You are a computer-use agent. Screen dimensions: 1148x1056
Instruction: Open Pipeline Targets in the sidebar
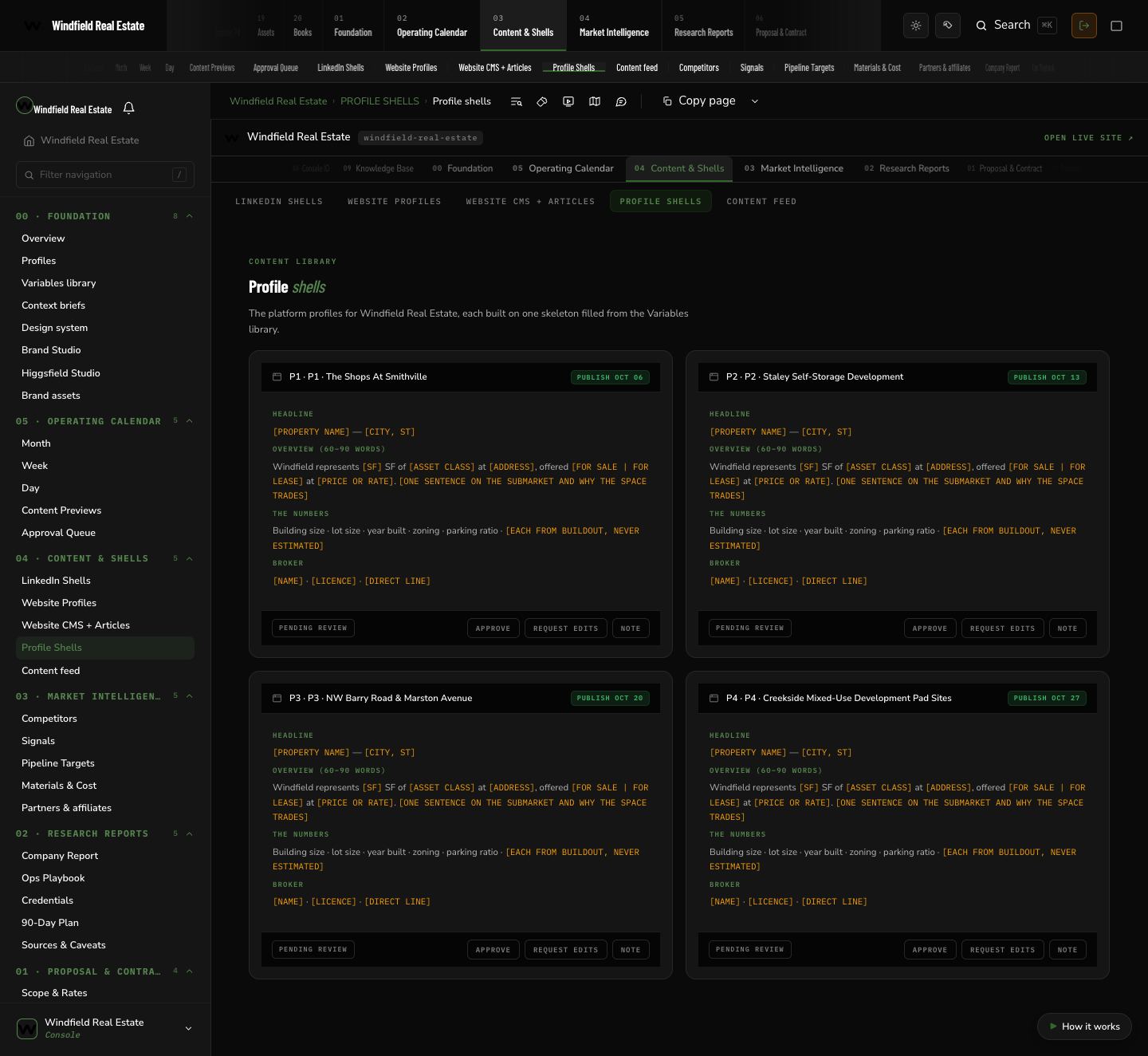tap(58, 763)
